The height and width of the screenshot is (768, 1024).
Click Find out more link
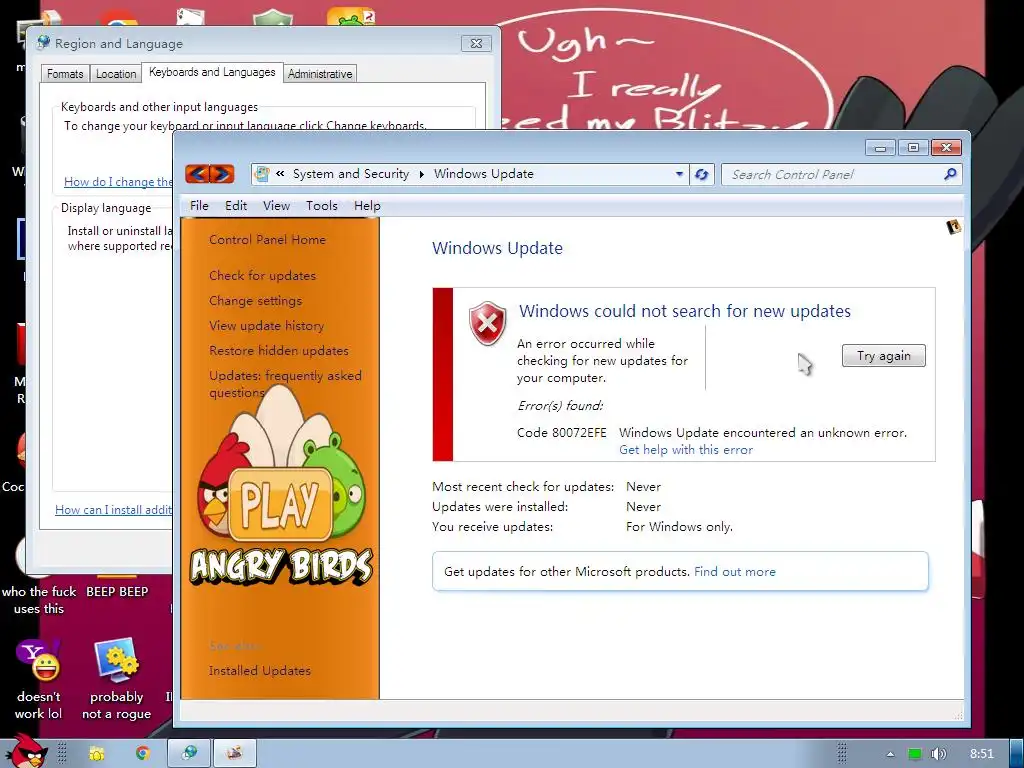(735, 572)
